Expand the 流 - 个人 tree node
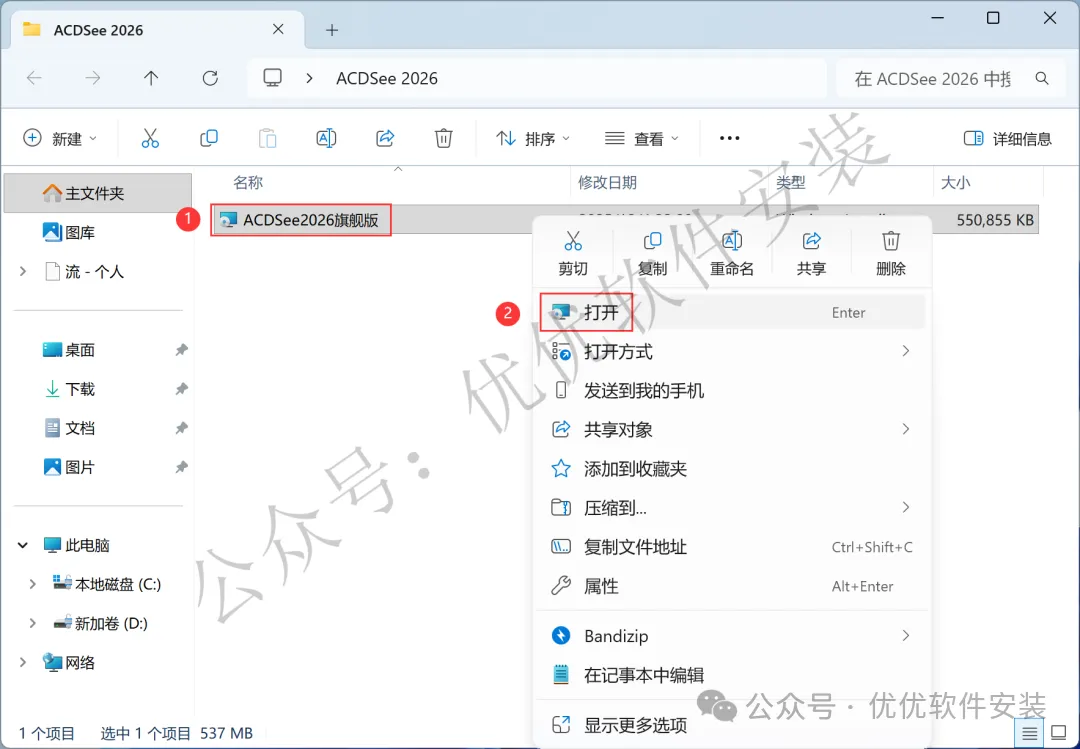 pyautogui.click(x=23, y=271)
